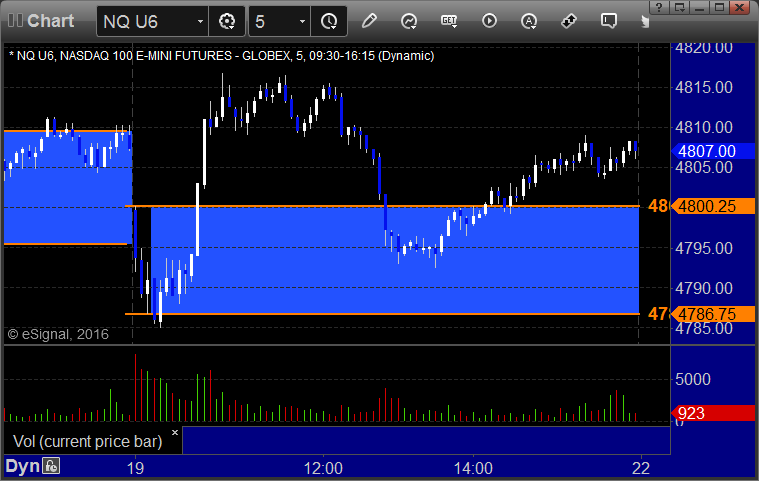Click the 4807.00 current price marker
Image resolution: width=759 pixels, height=481 pixels.
[x=713, y=151]
